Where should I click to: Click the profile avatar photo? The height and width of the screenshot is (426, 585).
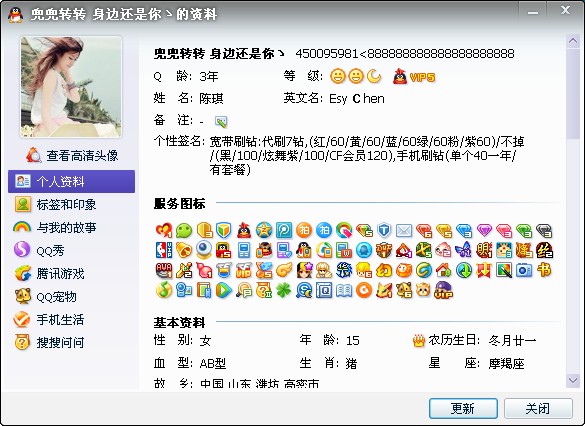[71, 87]
